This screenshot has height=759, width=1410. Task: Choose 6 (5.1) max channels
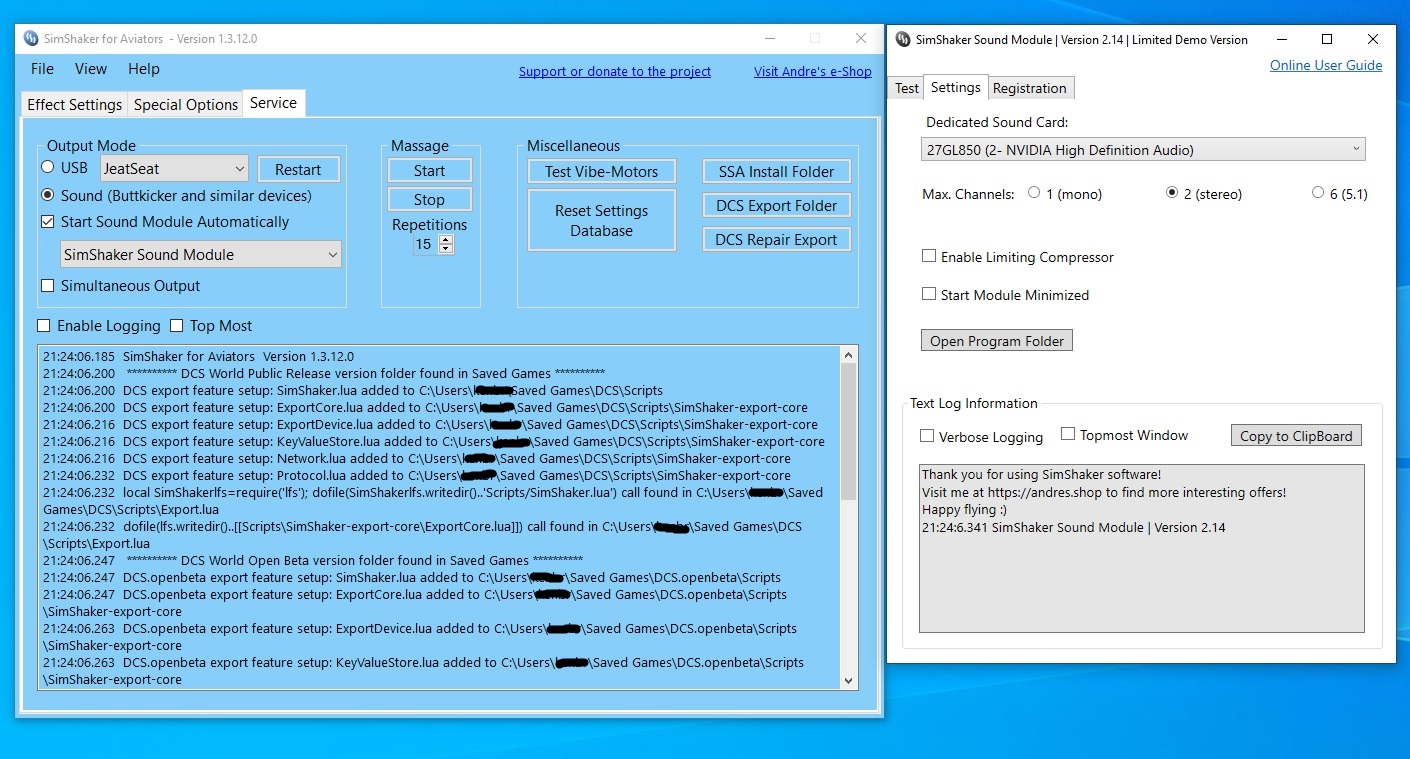[x=1318, y=193]
